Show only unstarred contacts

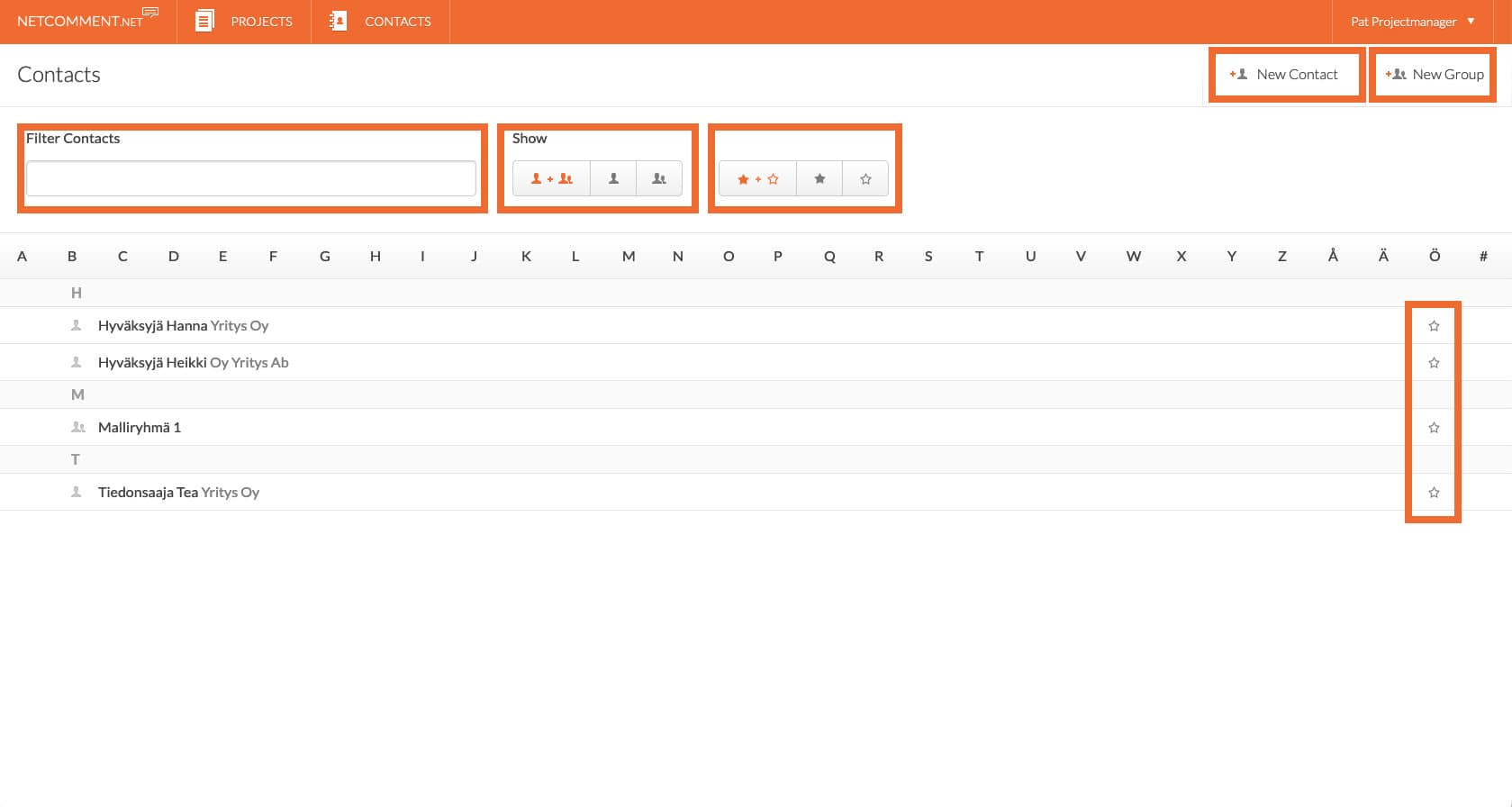(x=865, y=178)
